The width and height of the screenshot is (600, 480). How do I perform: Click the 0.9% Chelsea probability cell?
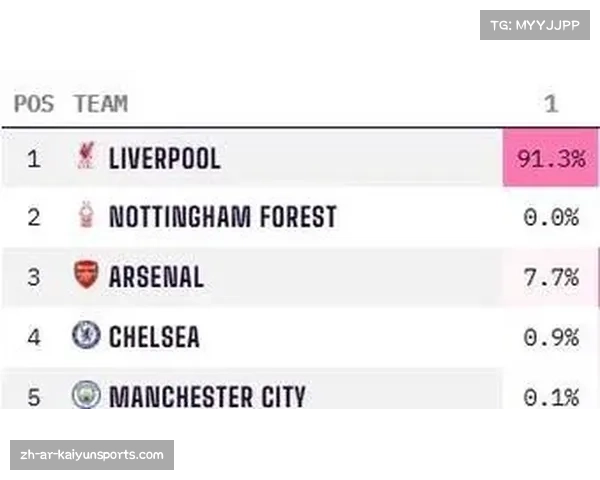pyautogui.click(x=551, y=338)
